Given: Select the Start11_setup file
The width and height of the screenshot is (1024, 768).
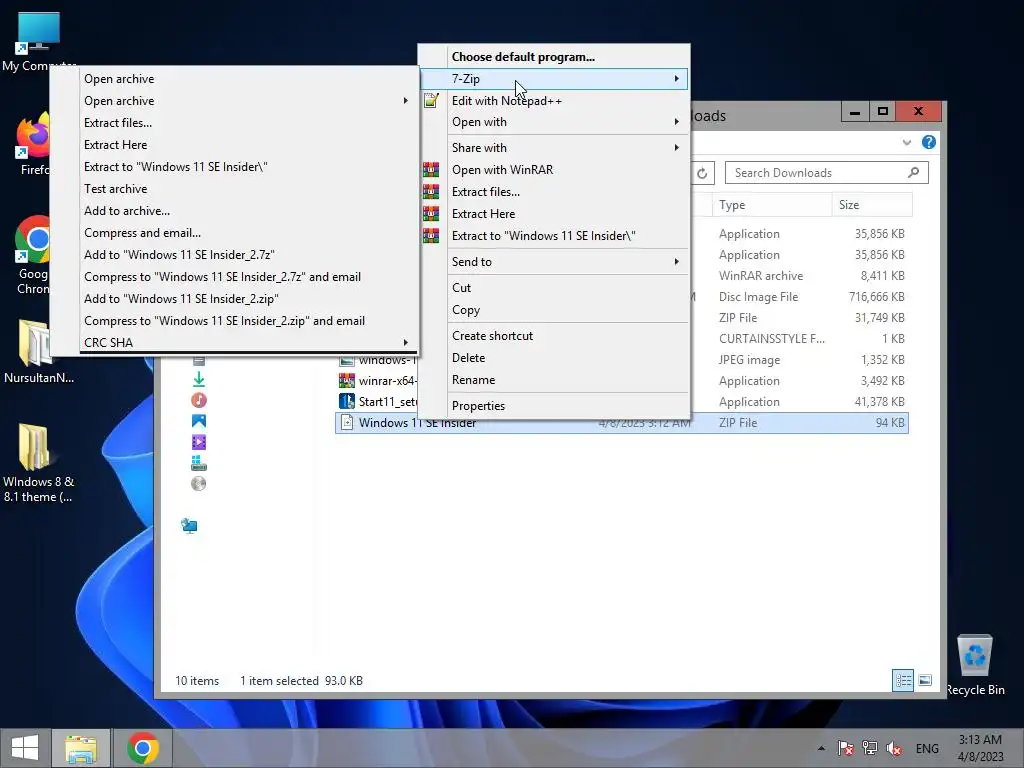Looking at the screenshot, I should pyautogui.click(x=378, y=402).
